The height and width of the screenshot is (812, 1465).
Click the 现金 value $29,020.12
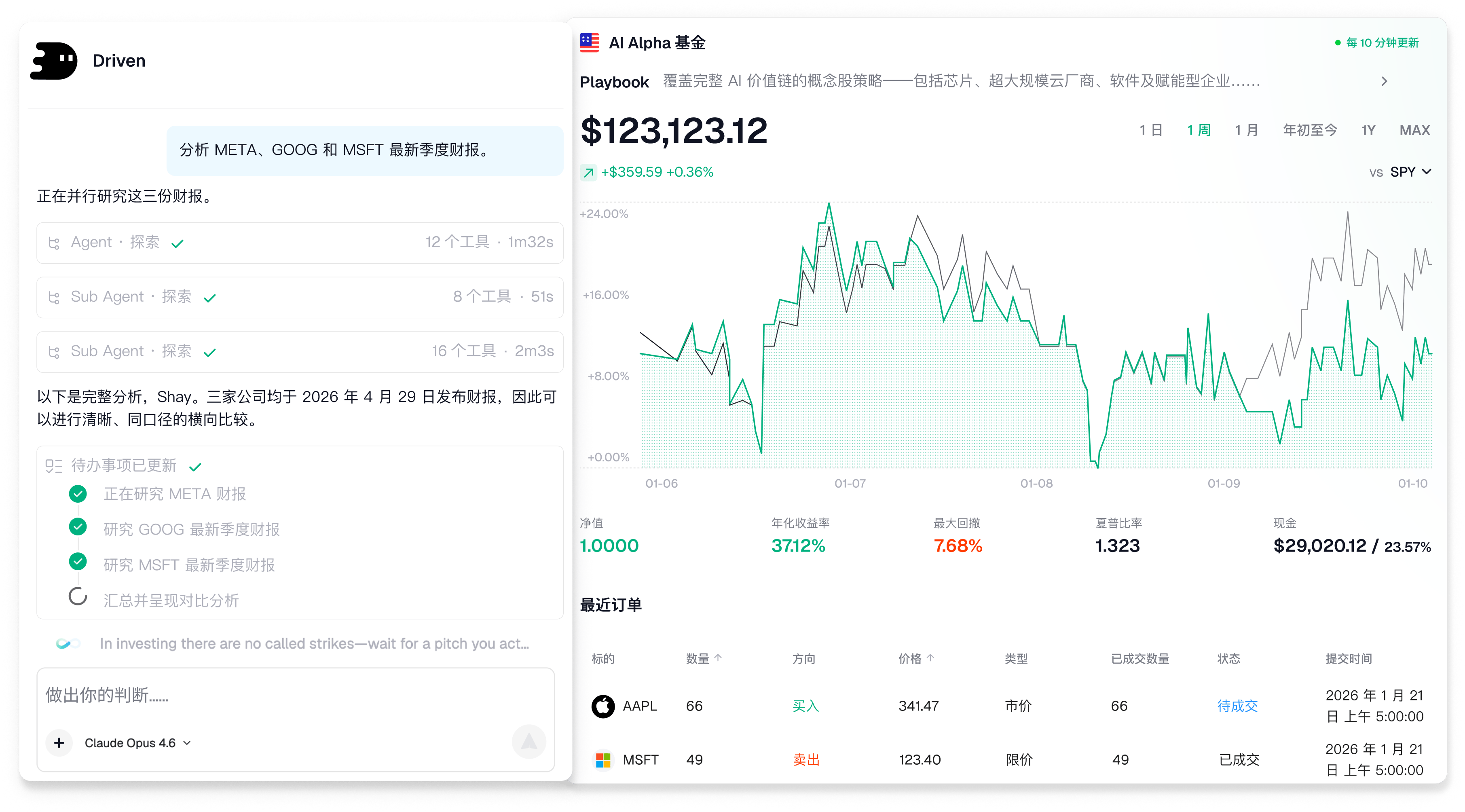(x=1319, y=546)
